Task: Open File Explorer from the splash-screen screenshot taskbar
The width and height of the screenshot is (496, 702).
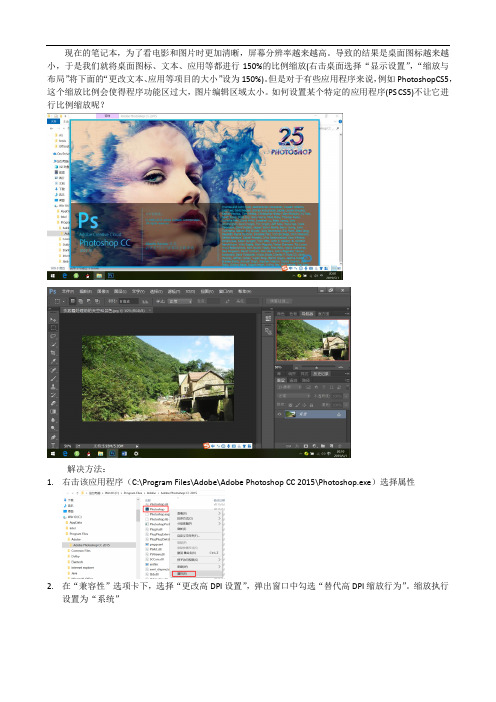Action: pos(99,276)
